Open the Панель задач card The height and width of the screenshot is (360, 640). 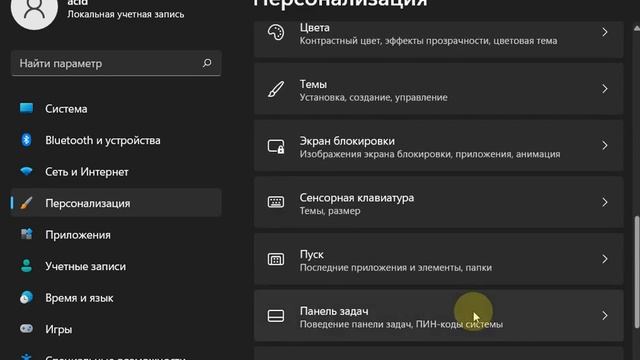click(x=439, y=316)
